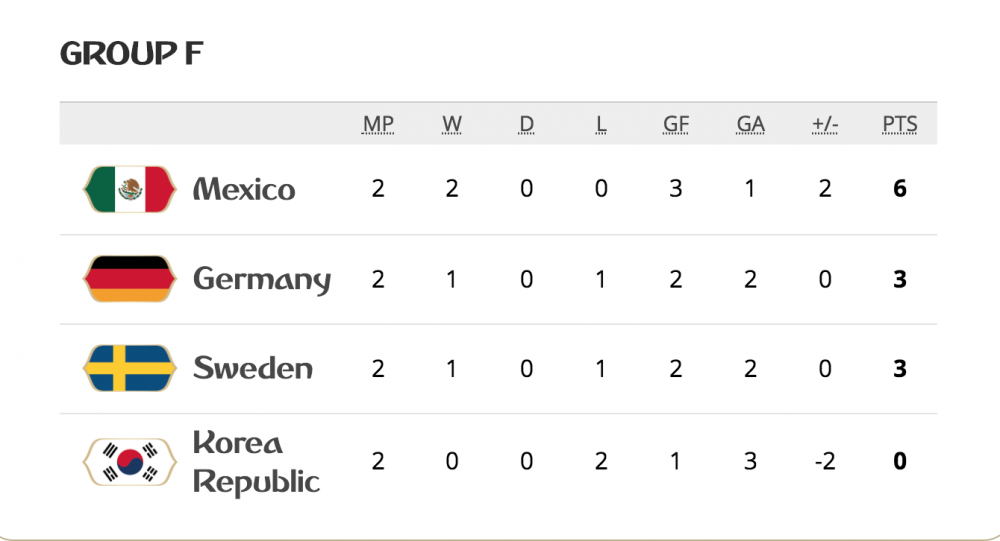The width and height of the screenshot is (1000, 541).
Task: Click the PTS column header
Action: click(899, 125)
